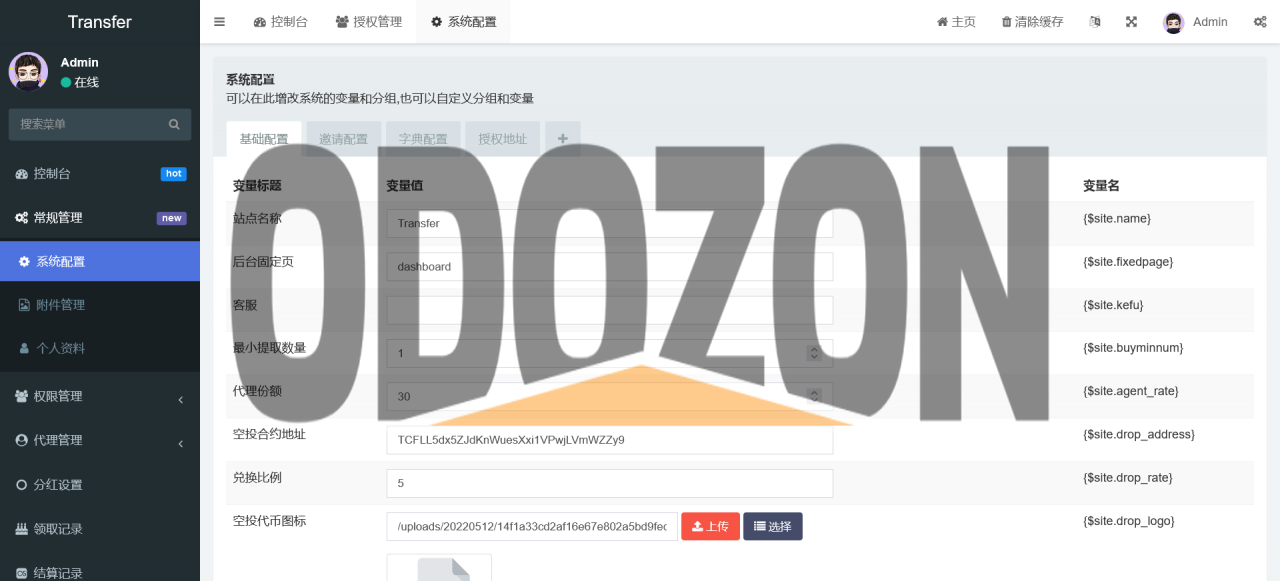Open 分红设置 in the sidebar
The image size is (1280, 581).
click(100, 485)
